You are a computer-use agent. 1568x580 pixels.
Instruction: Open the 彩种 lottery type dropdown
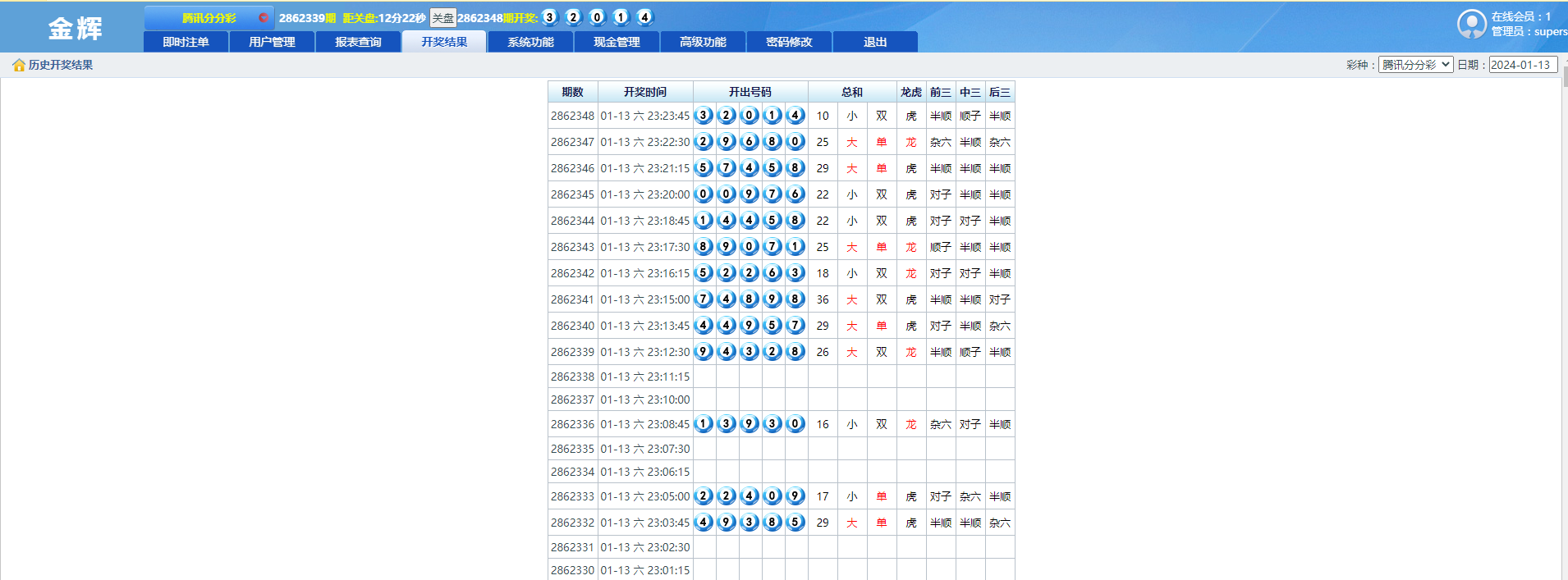[x=1415, y=65]
